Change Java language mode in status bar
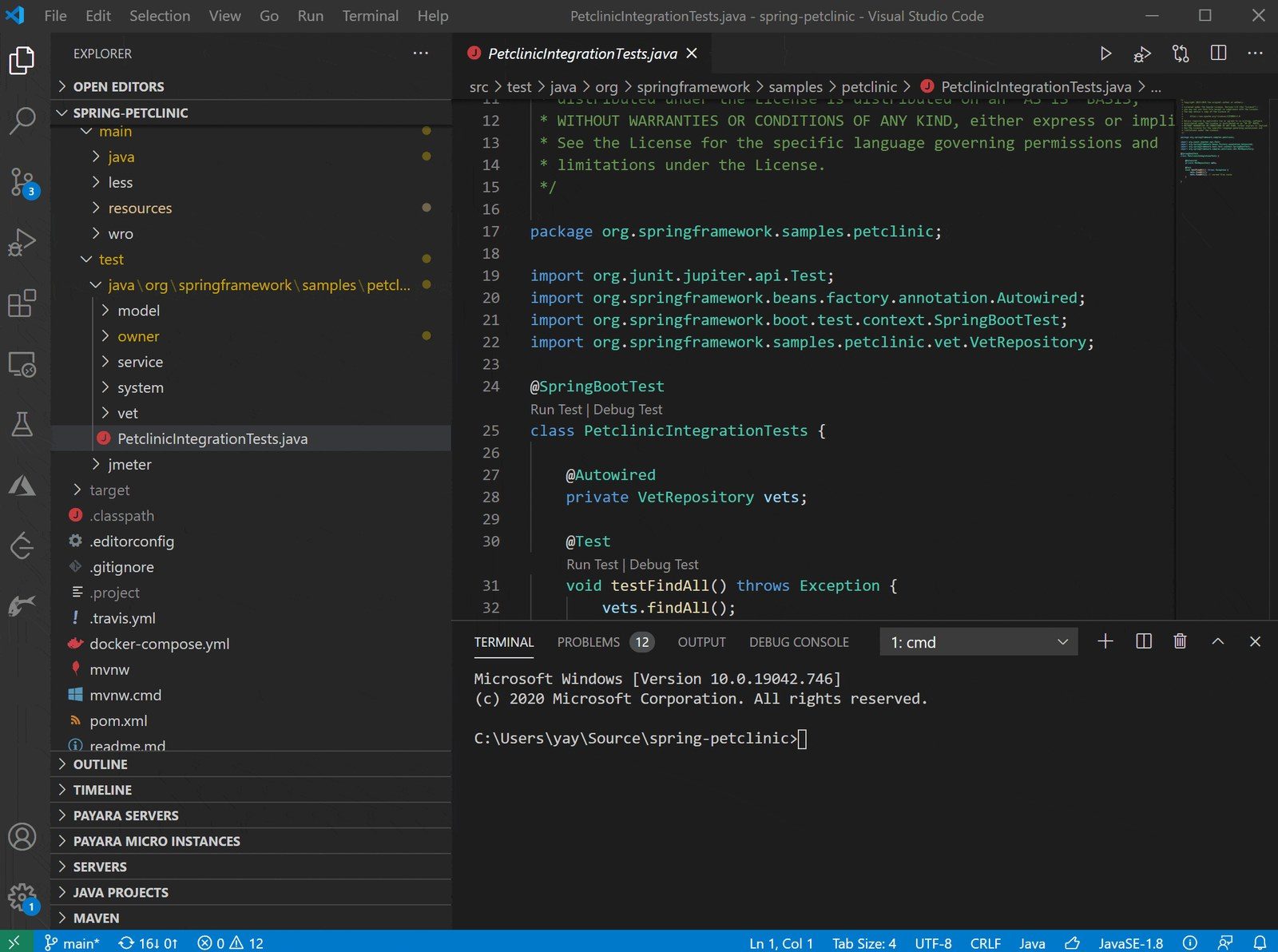The image size is (1278, 952). click(1032, 942)
